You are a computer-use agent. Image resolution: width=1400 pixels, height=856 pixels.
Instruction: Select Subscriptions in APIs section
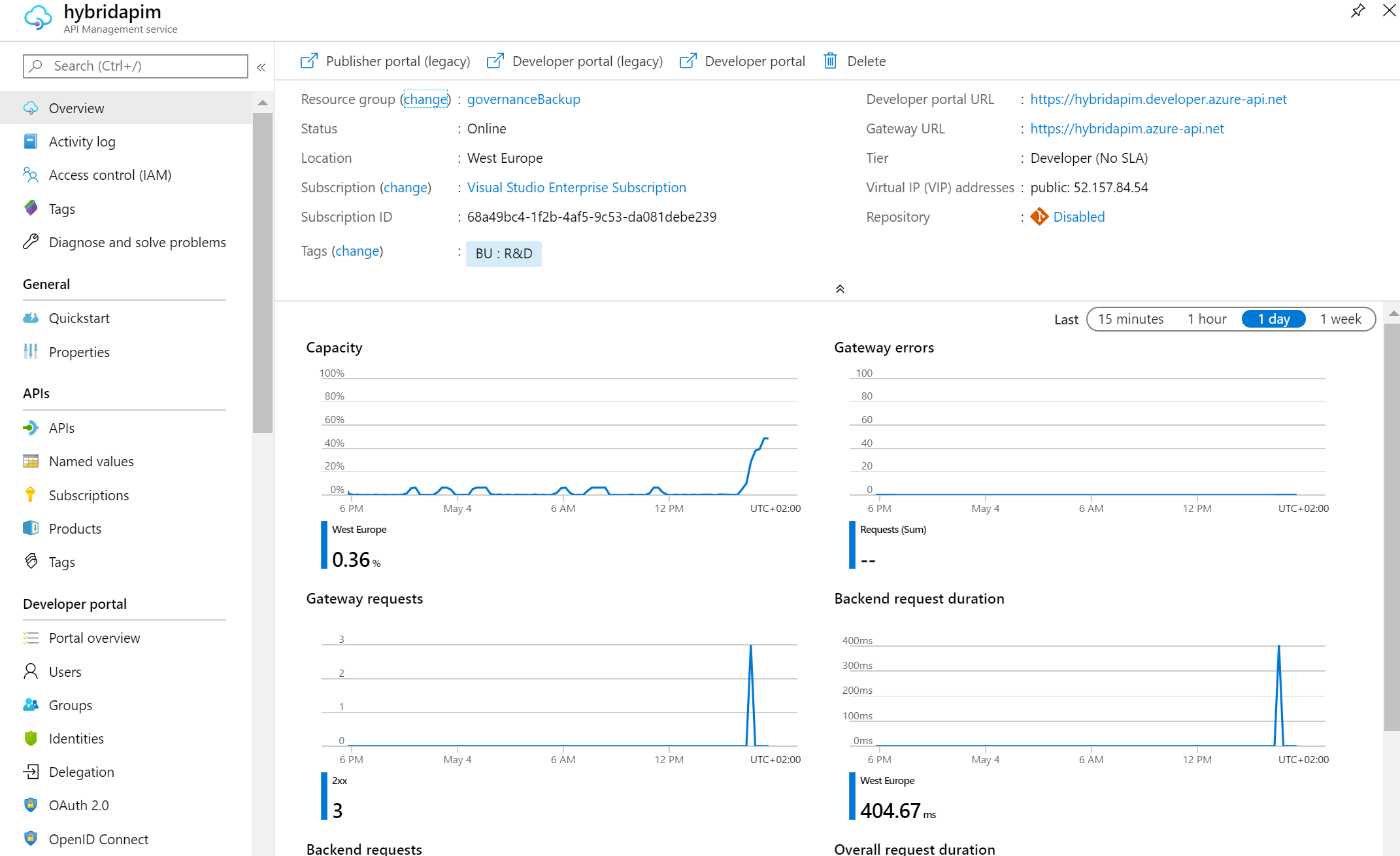[89, 494]
